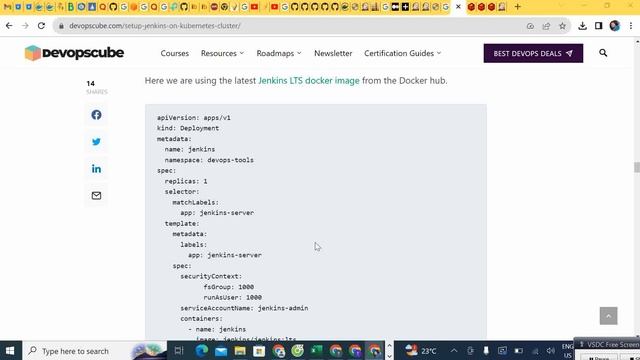Expand the Roadmaps dropdown menu

(279, 53)
